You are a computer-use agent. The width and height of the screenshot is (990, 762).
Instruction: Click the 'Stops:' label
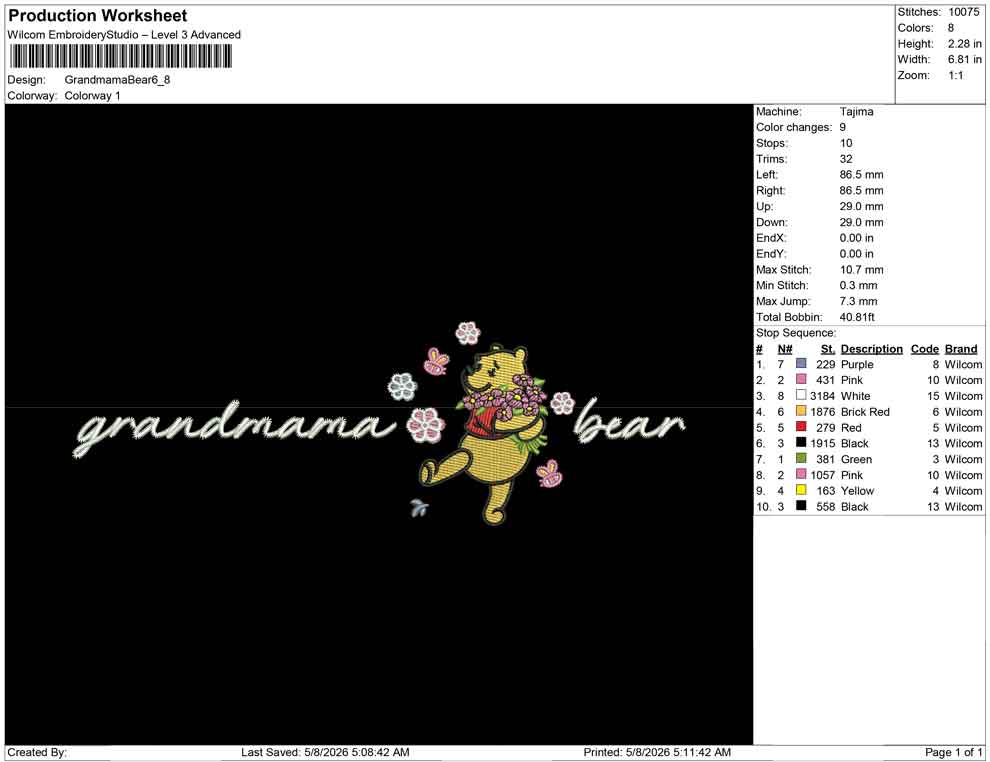[x=772, y=143]
